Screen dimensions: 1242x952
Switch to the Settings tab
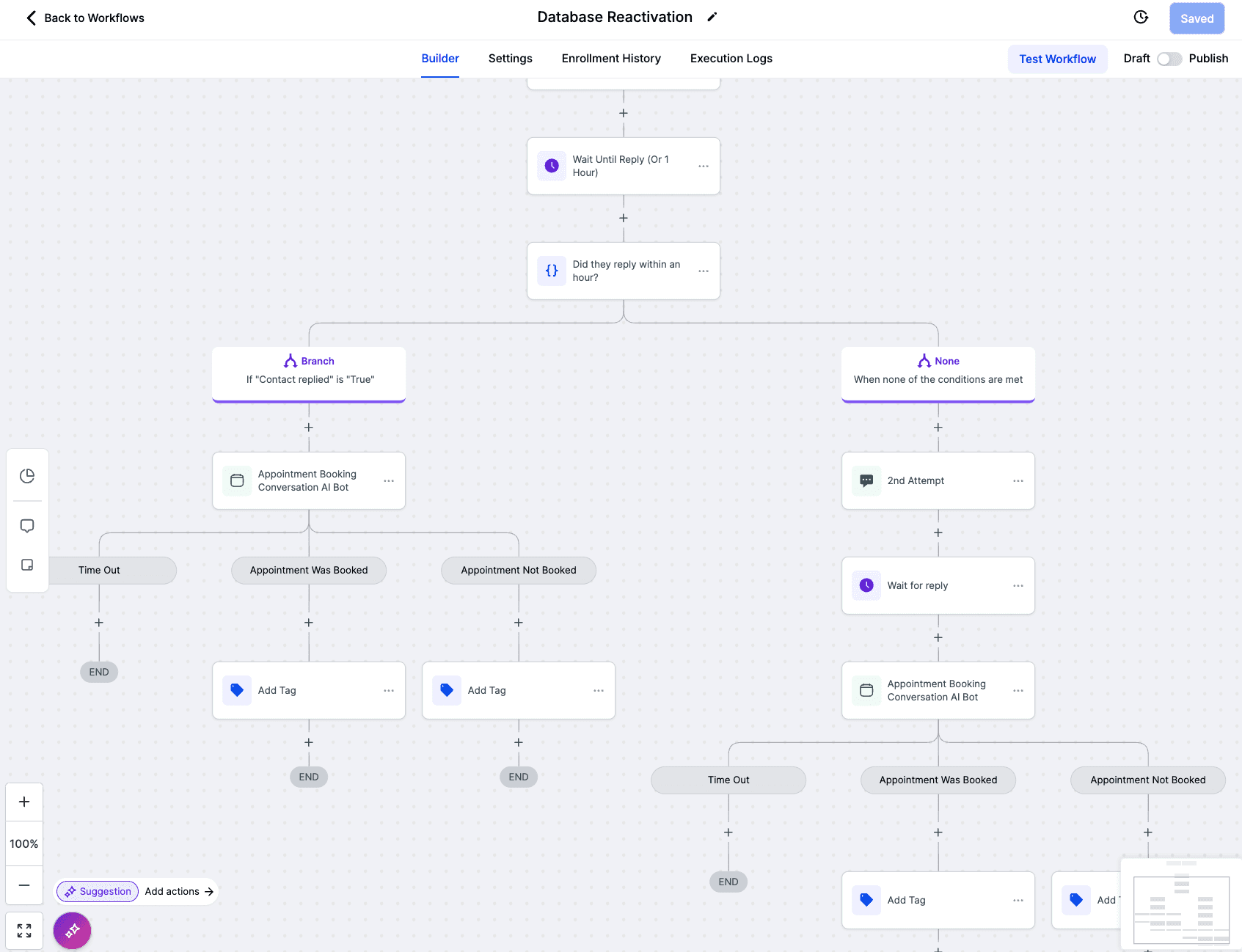(x=510, y=58)
